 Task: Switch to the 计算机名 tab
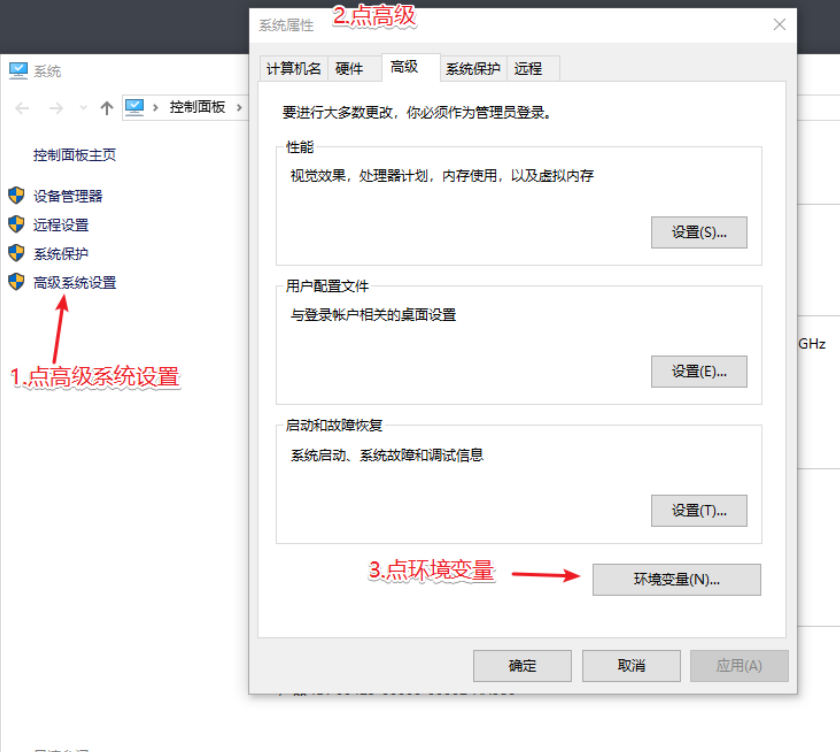click(294, 68)
